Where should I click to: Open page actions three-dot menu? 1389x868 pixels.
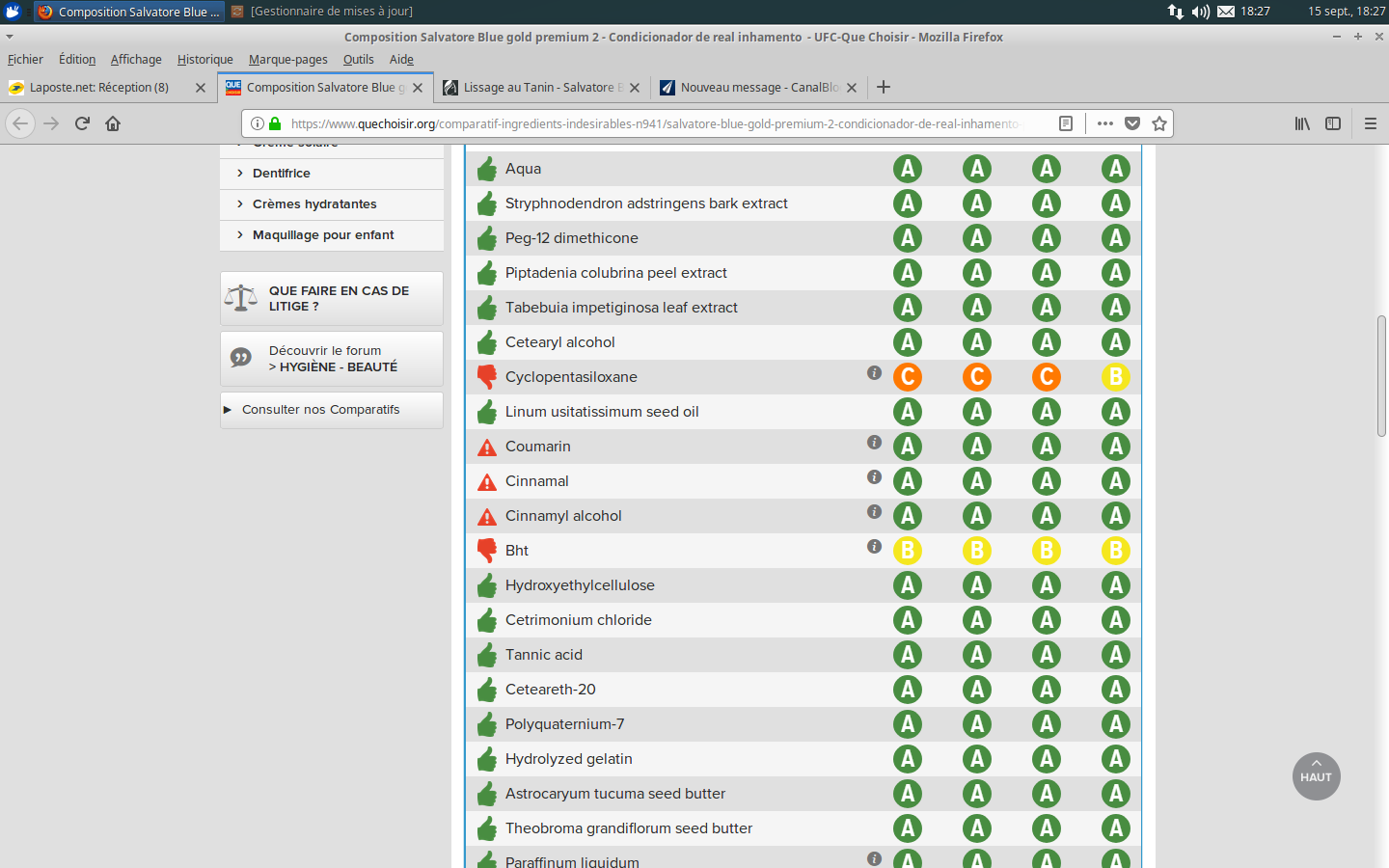1105,123
